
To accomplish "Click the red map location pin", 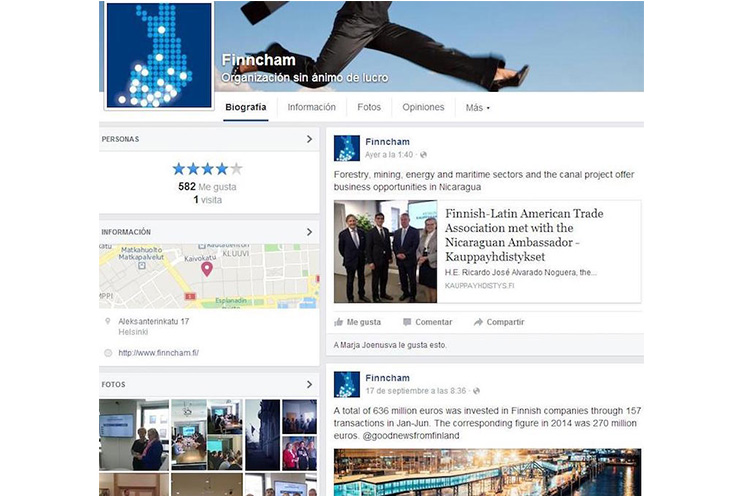I will click(x=206, y=269).
